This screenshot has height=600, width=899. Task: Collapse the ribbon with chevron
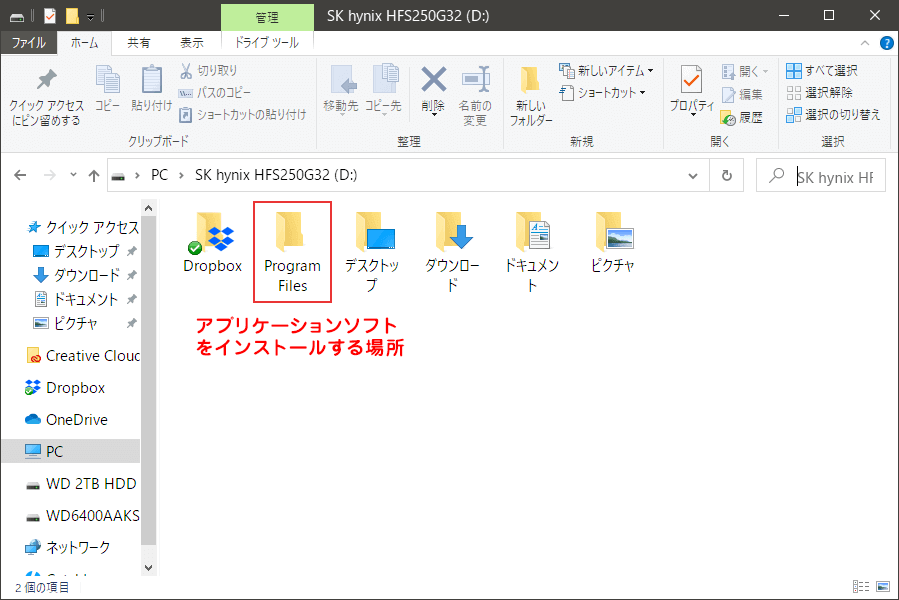pyautogui.click(x=865, y=43)
